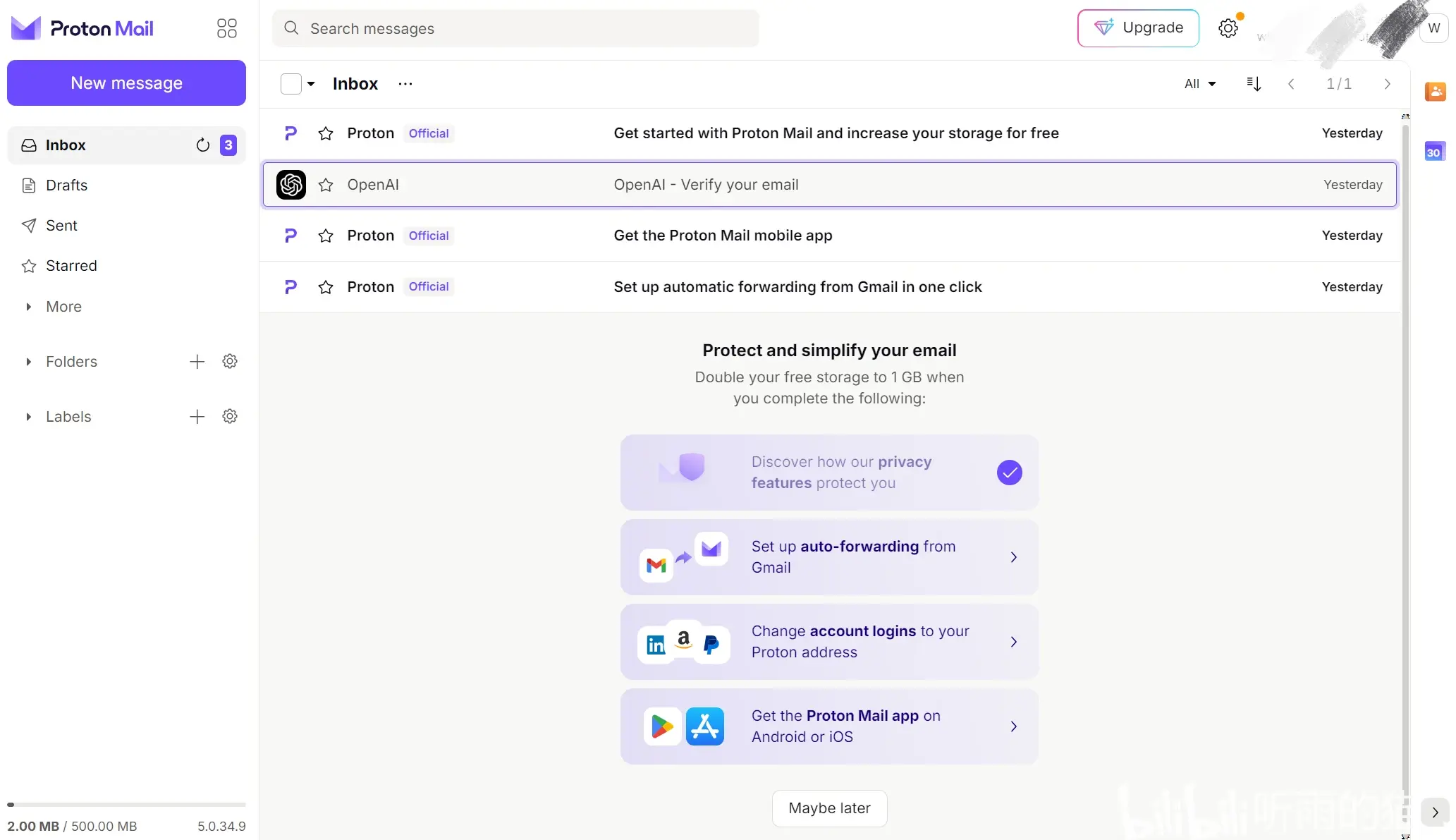The image size is (1456, 840).
Task: Open the Change account logins card
Action: 829,642
